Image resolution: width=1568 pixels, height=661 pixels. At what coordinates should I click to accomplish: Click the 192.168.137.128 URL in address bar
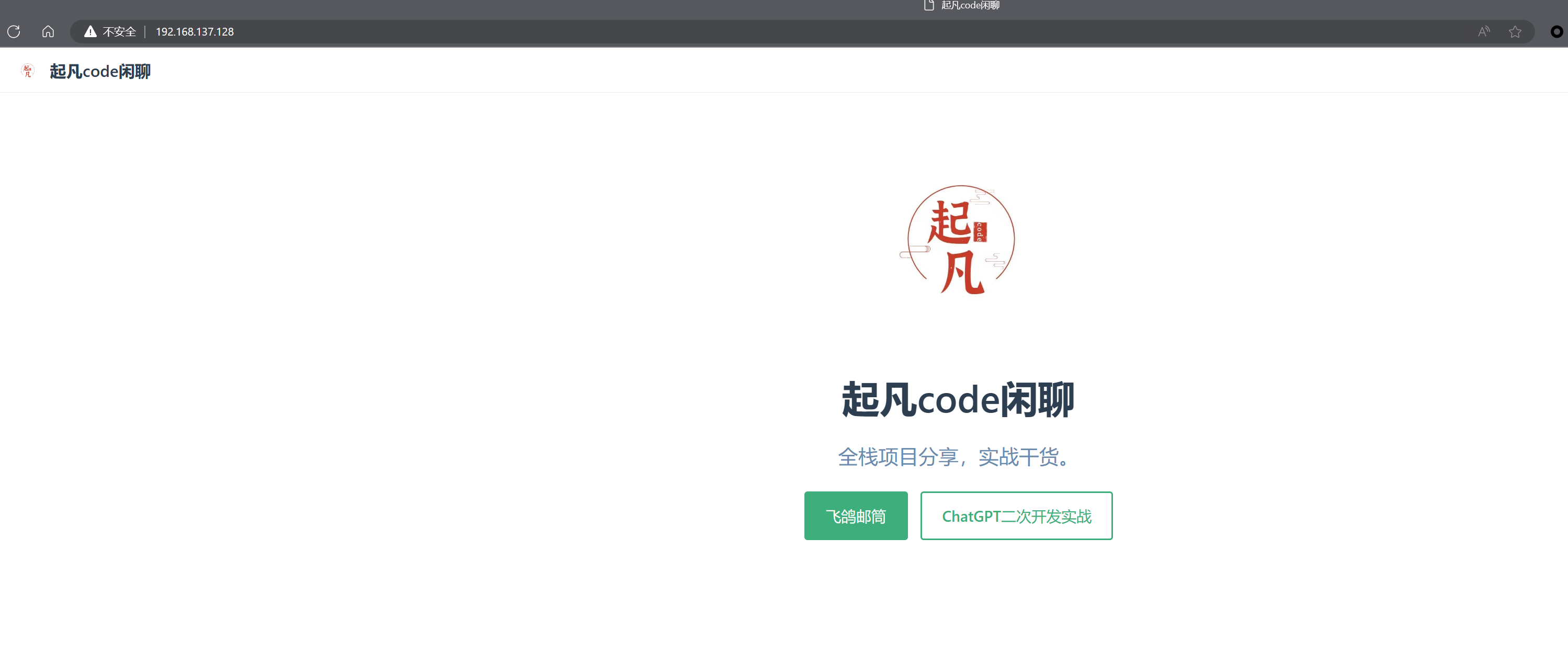[195, 32]
